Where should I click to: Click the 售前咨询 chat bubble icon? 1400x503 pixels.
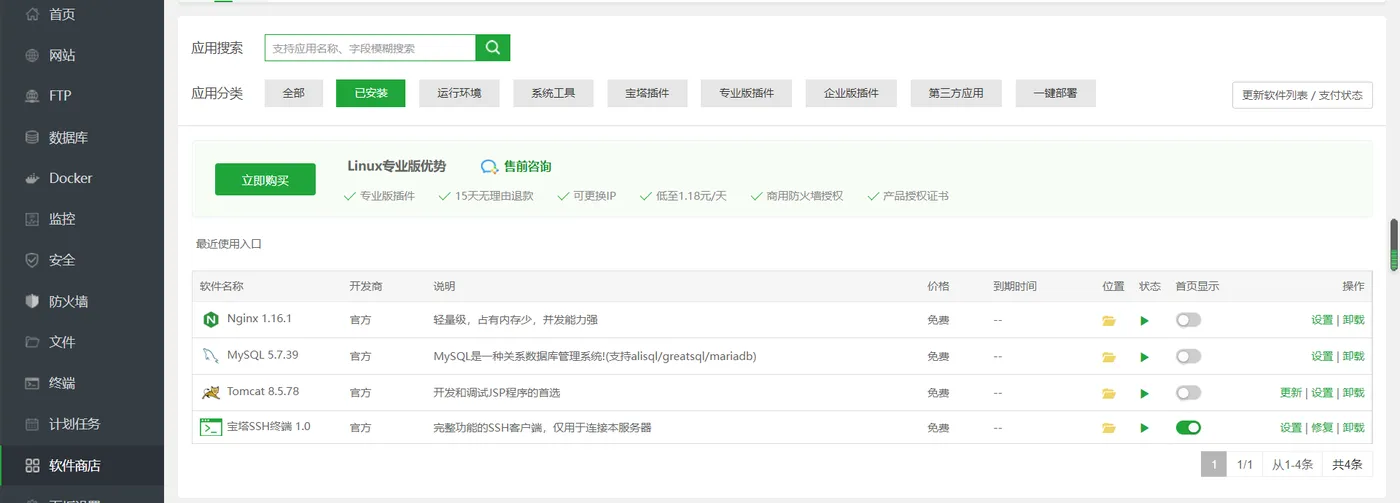489,167
